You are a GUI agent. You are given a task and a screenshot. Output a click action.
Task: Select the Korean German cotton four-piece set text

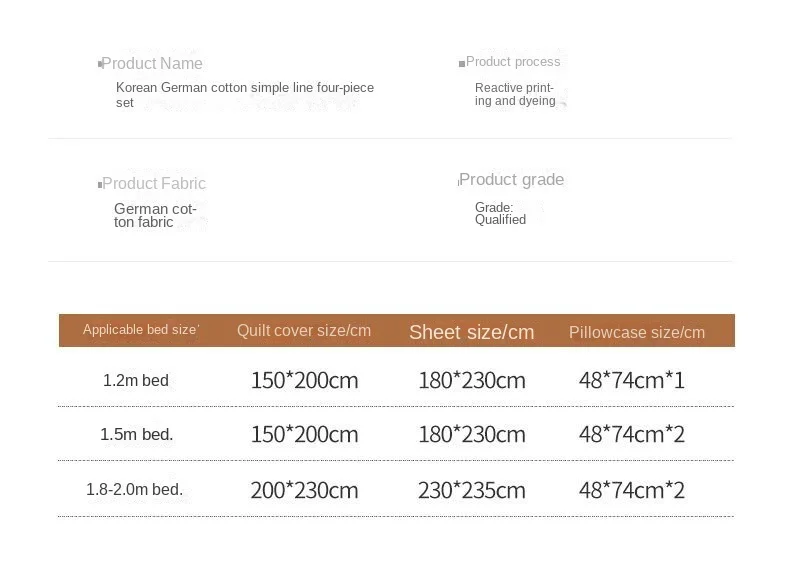click(244, 95)
